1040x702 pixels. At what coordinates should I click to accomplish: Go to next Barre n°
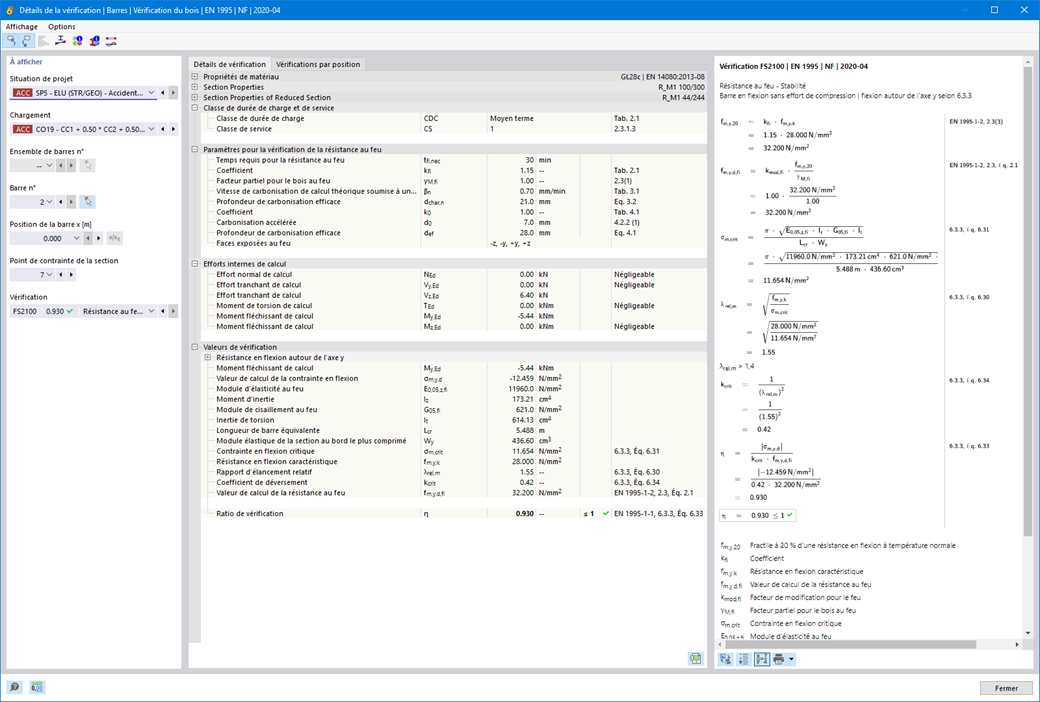pos(71,202)
